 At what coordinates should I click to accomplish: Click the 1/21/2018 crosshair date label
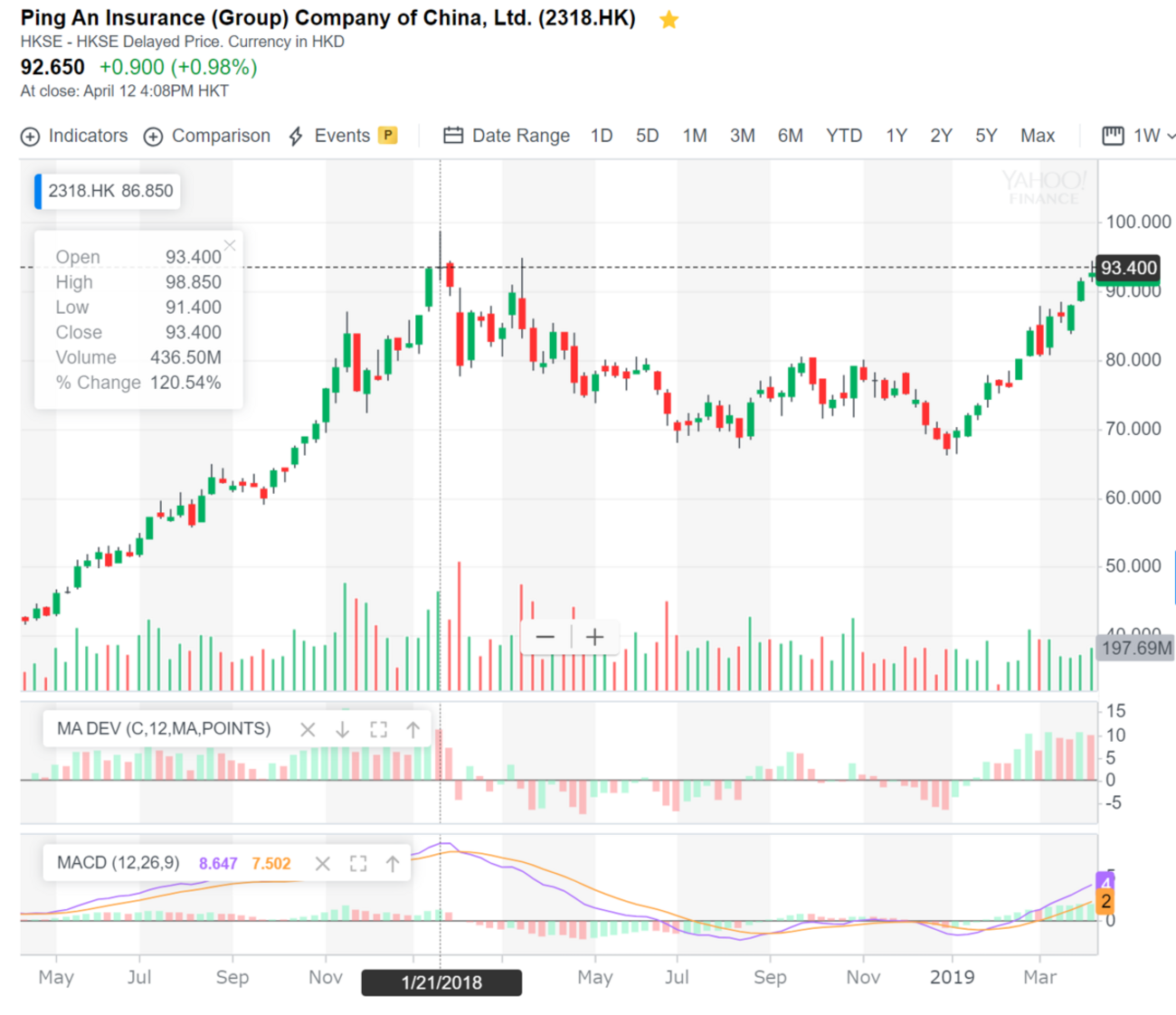click(x=441, y=982)
